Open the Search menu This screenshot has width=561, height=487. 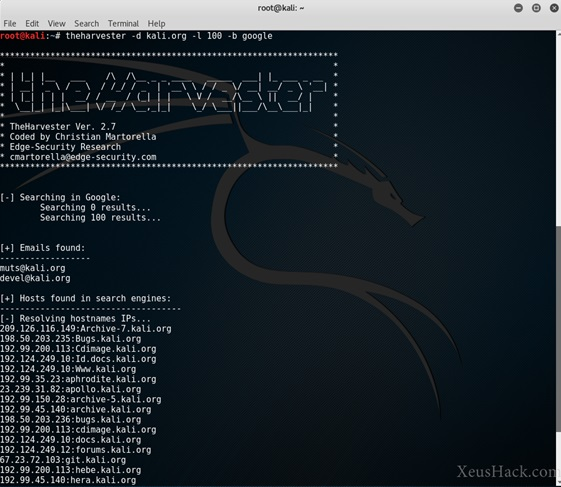pyautogui.click(x=87, y=24)
